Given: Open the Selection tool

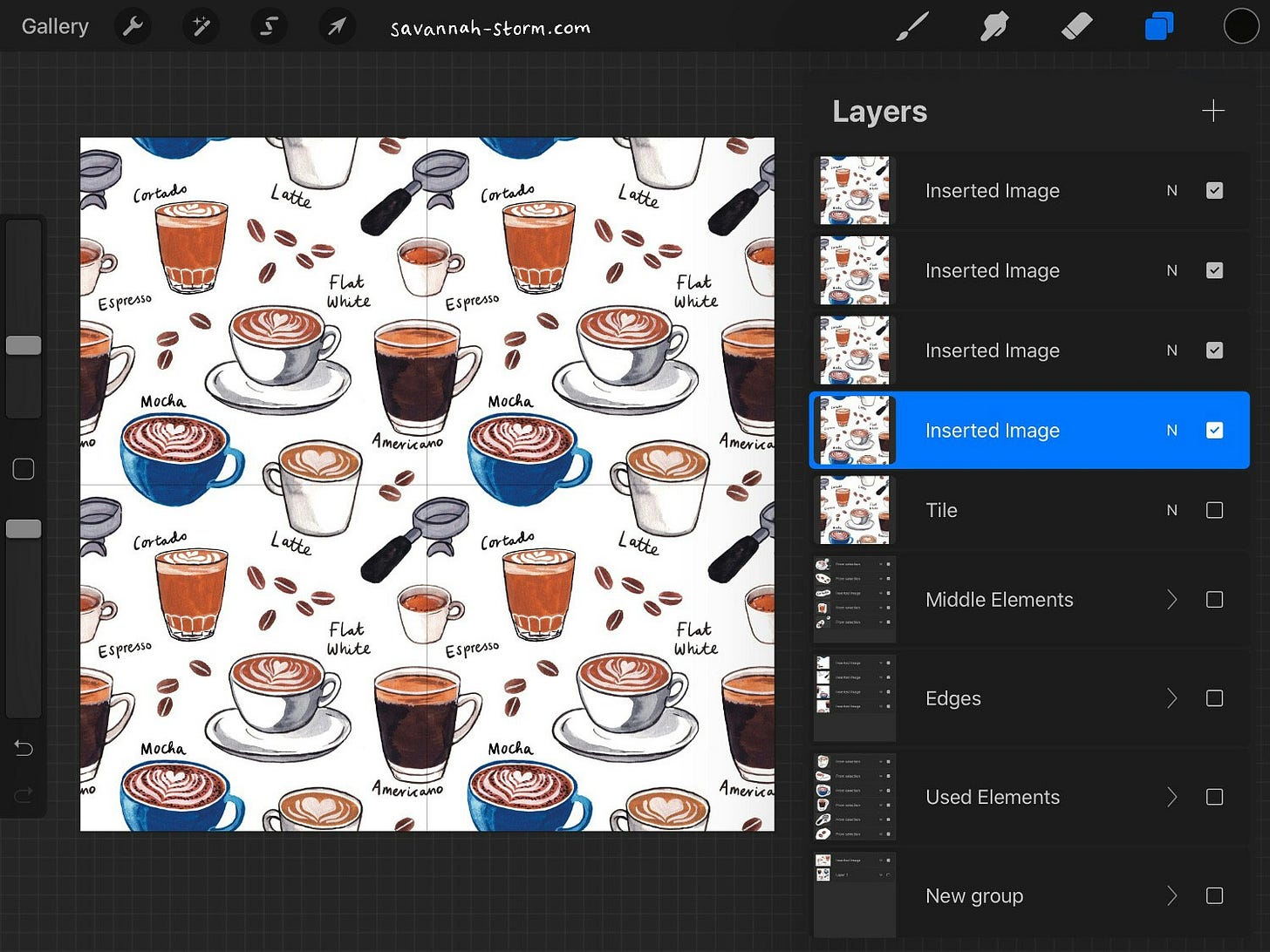Looking at the screenshot, I should point(269,26).
